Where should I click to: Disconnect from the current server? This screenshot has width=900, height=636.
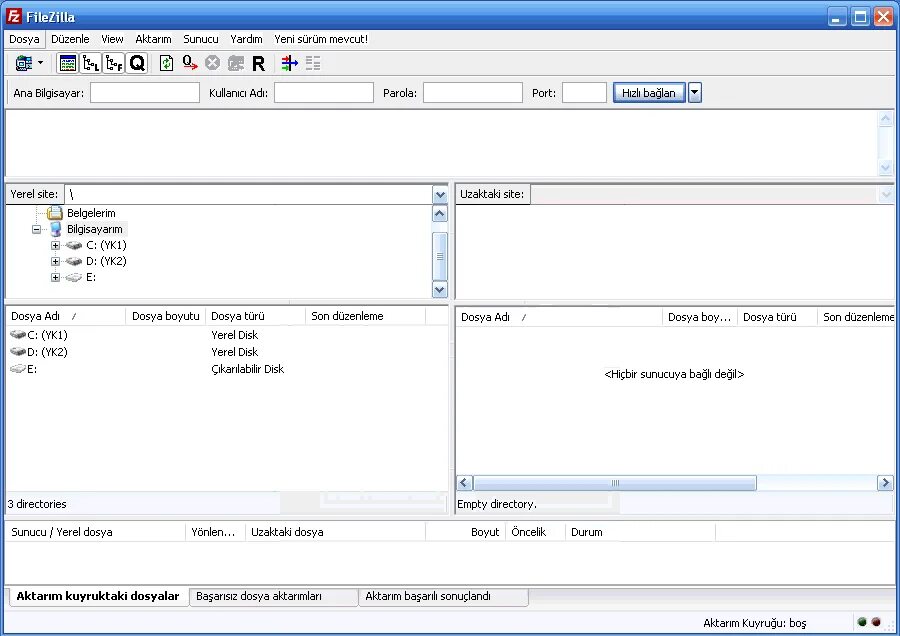pos(235,63)
